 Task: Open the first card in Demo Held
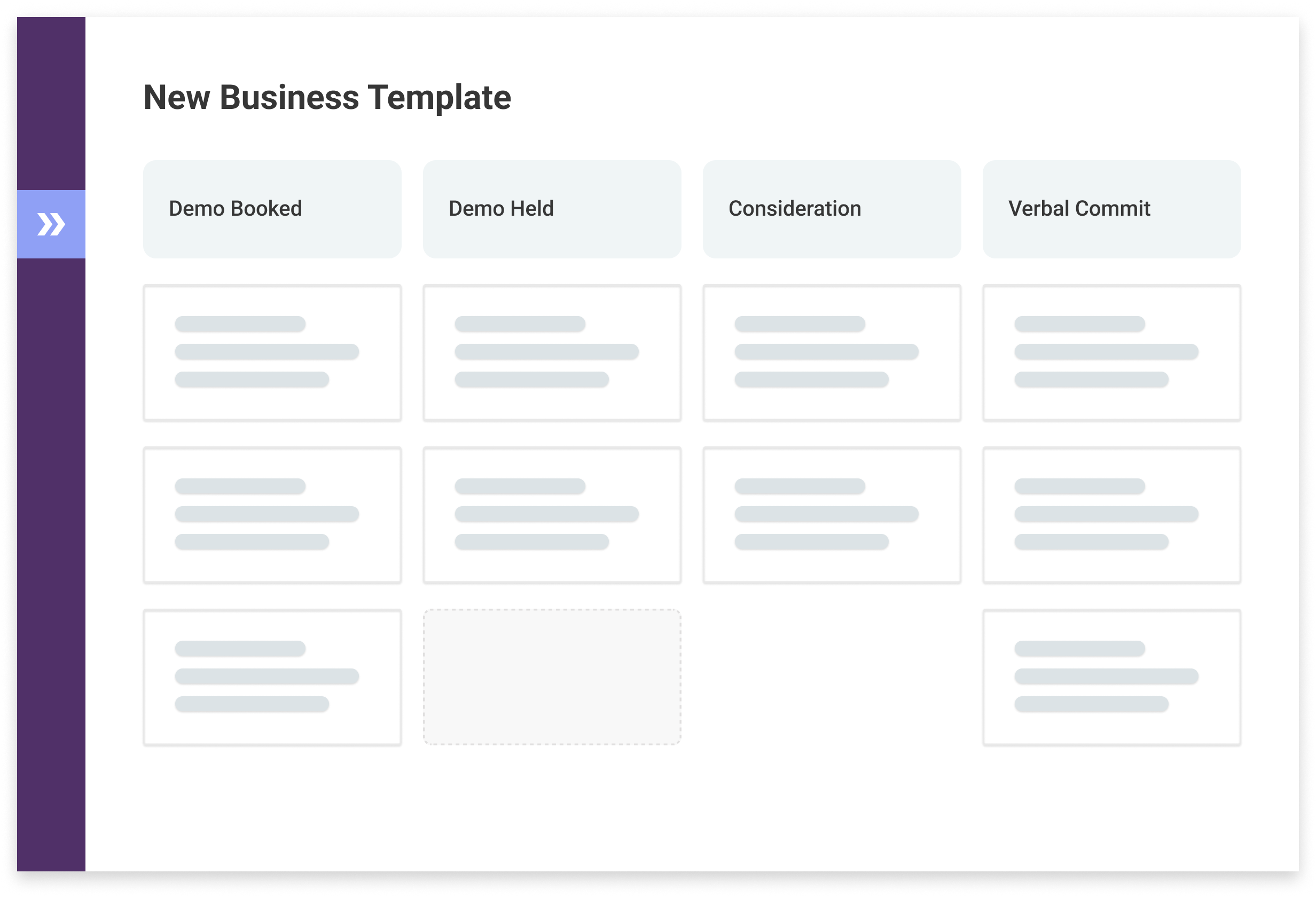[x=552, y=353]
